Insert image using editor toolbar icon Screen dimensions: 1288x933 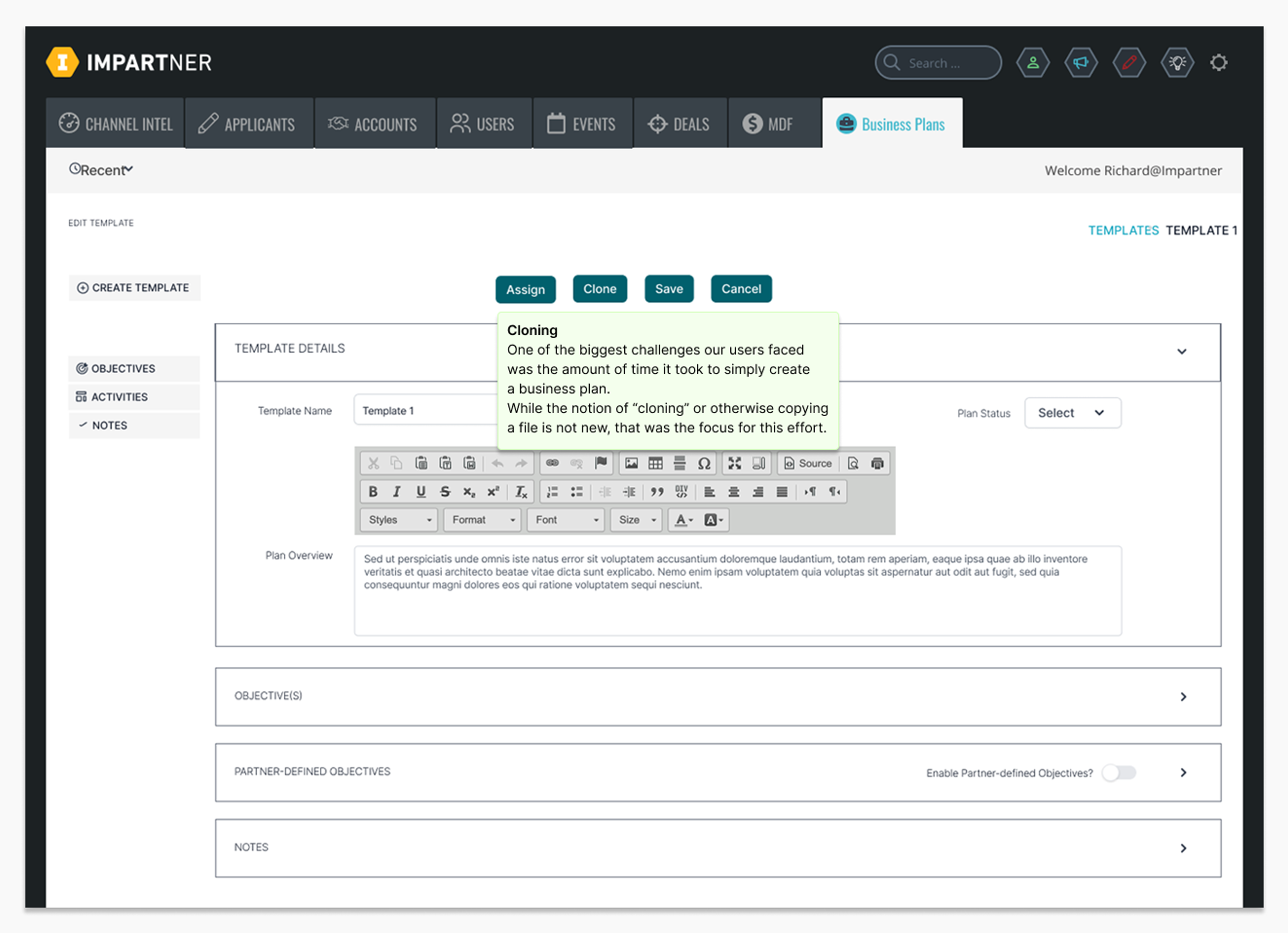[x=632, y=464]
